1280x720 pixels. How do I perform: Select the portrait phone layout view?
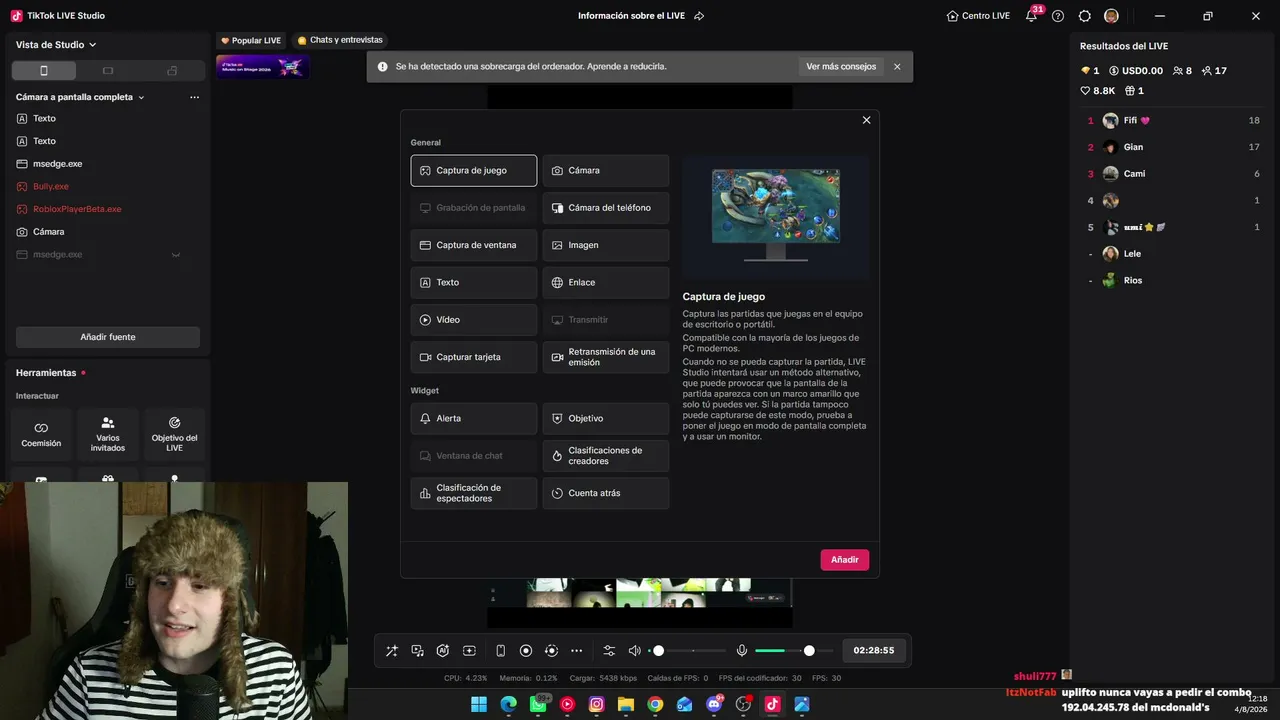coord(44,71)
